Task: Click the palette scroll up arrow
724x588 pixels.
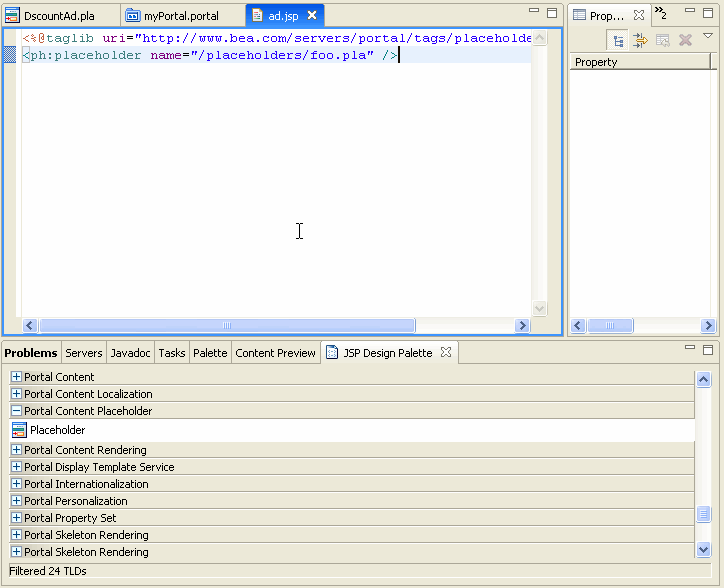Action: click(704, 380)
